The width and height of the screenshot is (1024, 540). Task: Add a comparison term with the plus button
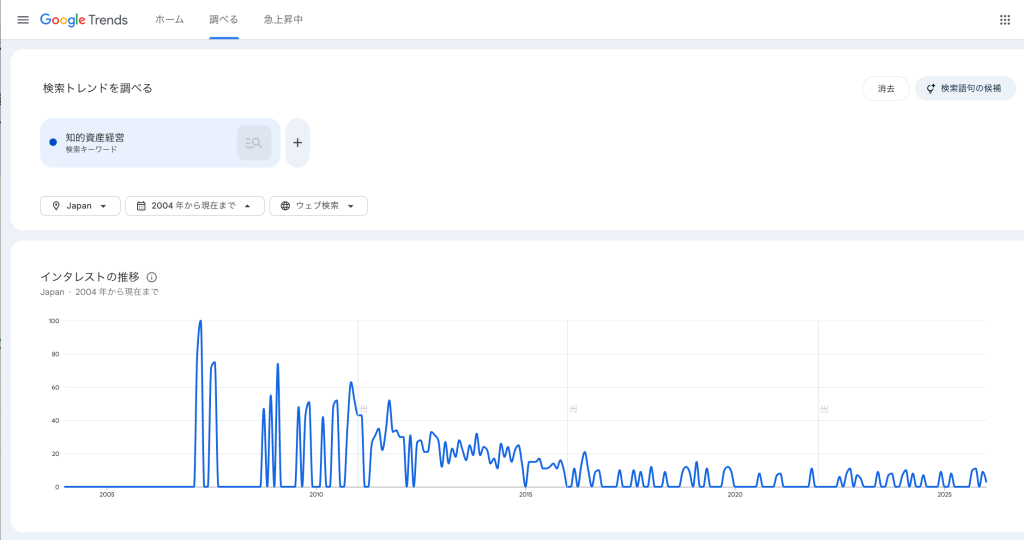(297, 143)
